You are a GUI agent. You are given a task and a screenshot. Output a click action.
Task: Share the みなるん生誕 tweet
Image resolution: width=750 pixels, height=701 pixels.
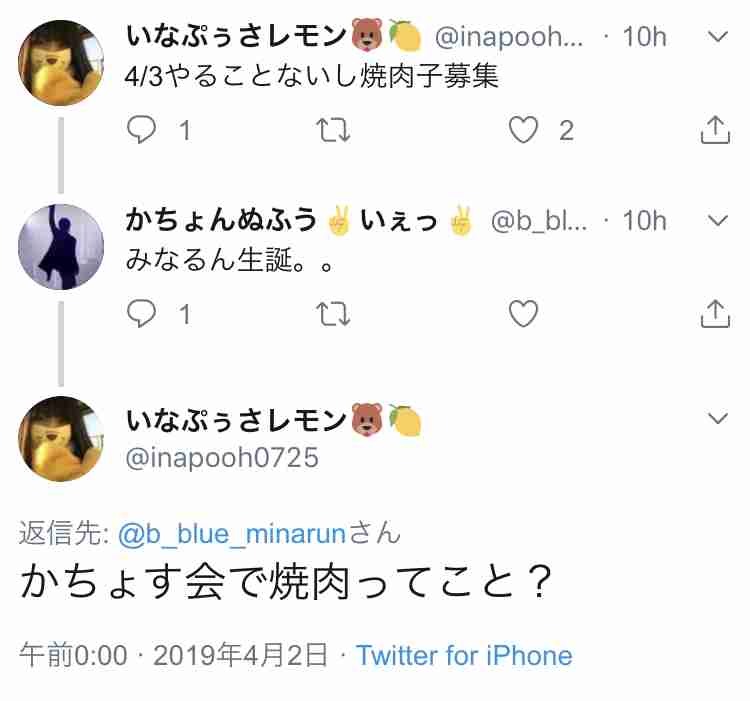(x=715, y=315)
